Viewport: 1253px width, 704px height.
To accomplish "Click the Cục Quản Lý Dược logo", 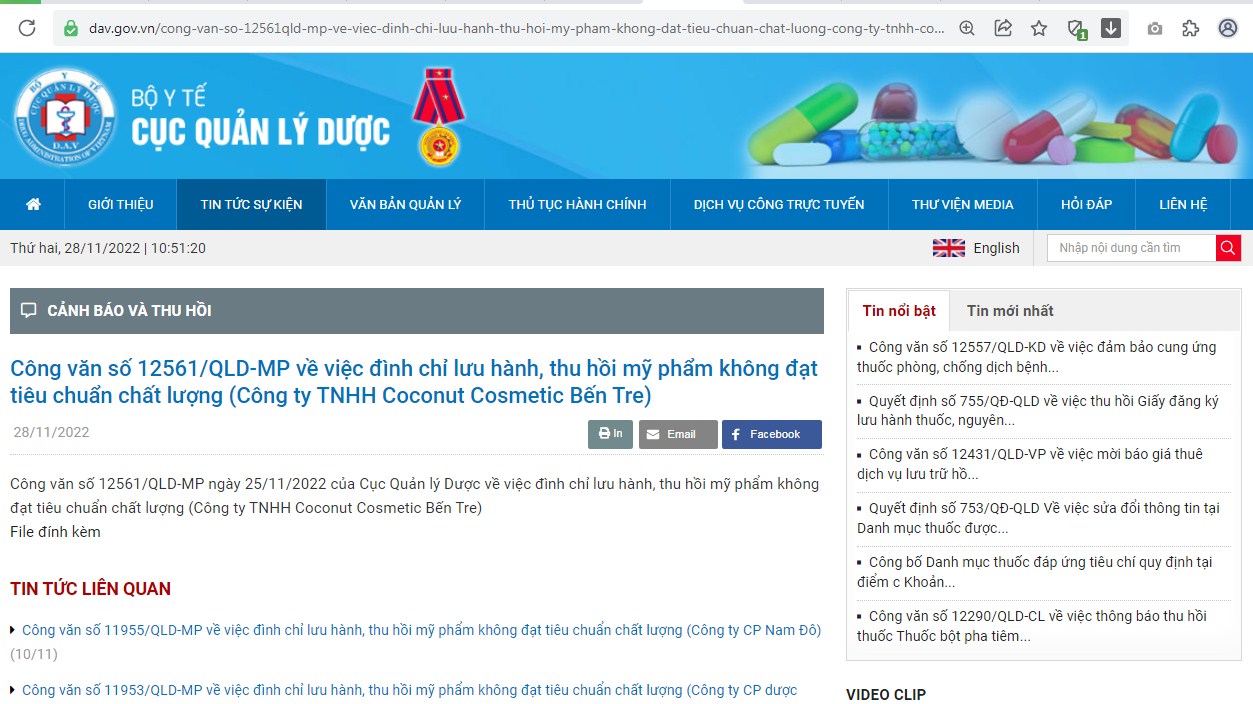I will (65, 117).
